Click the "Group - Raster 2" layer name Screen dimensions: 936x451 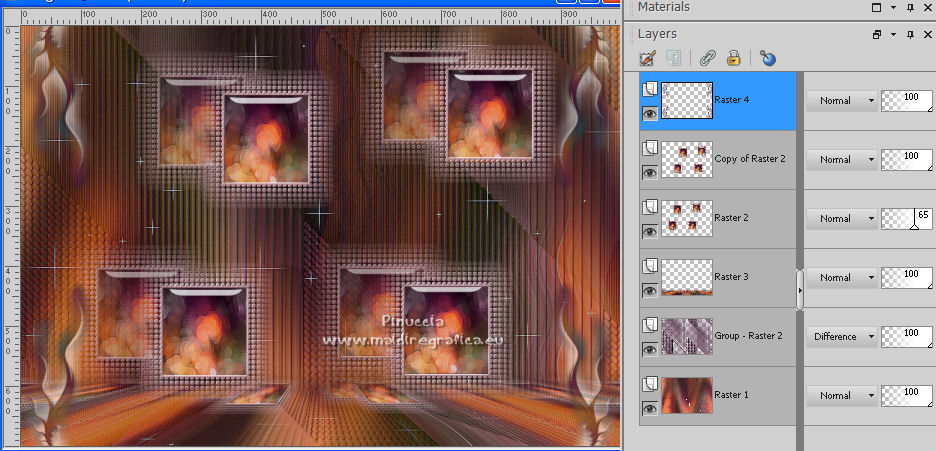click(749, 336)
